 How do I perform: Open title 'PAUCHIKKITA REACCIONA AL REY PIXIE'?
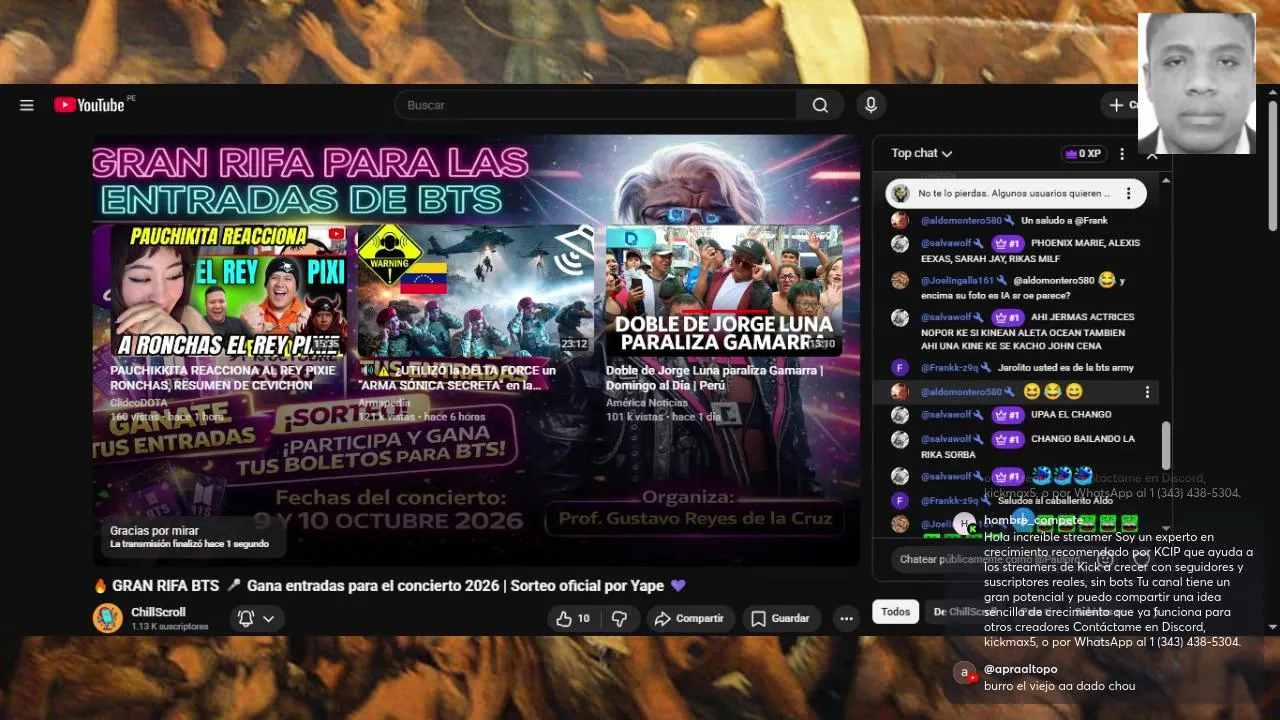pos(223,377)
